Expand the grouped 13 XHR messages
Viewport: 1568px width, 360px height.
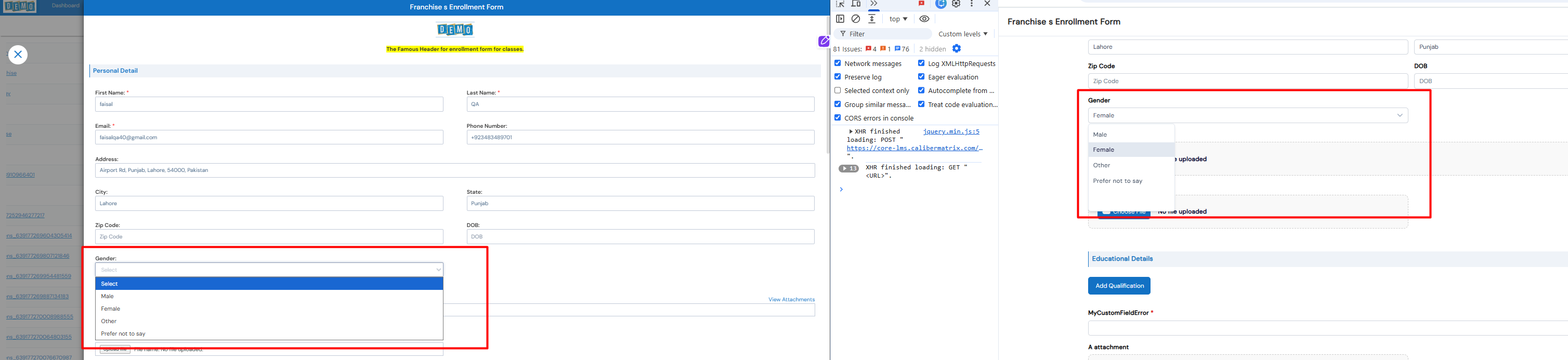pos(848,168)
